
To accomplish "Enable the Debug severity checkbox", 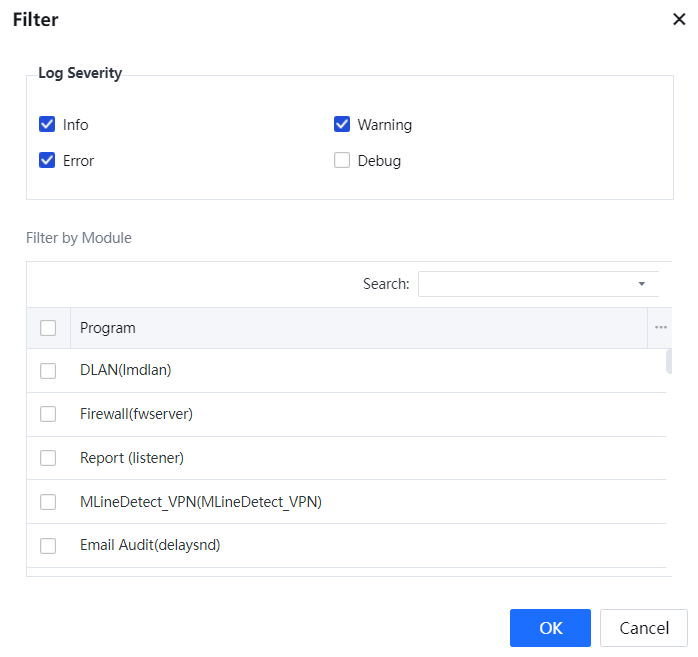I will [342, 160].
